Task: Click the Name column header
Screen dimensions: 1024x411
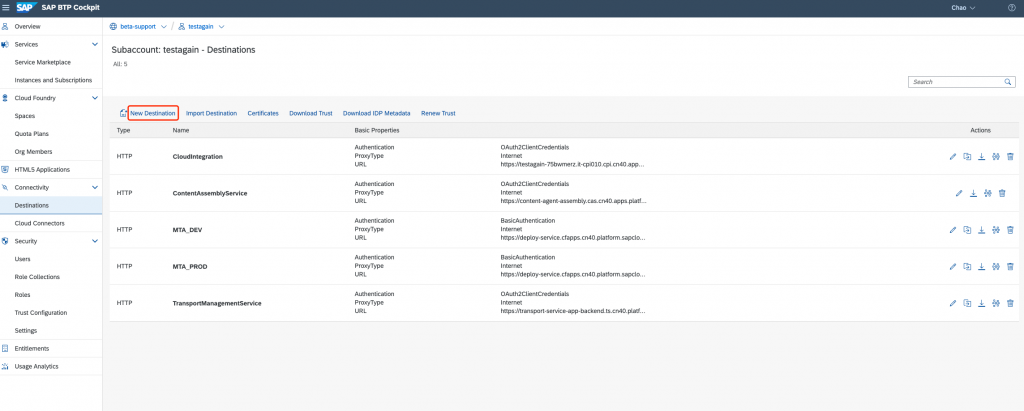Action: (x=181, y=131)
